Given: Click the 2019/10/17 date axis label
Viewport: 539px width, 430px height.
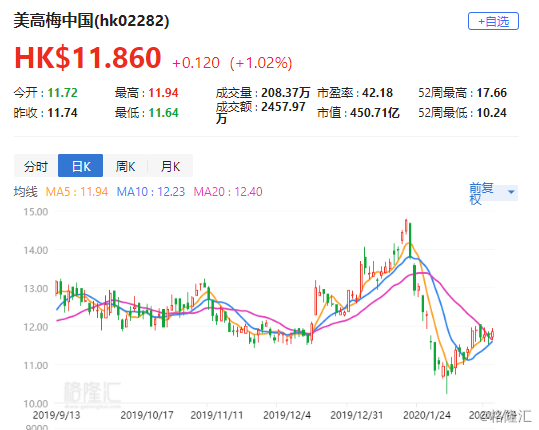Looking at the screenshot, I should (147, 415).
